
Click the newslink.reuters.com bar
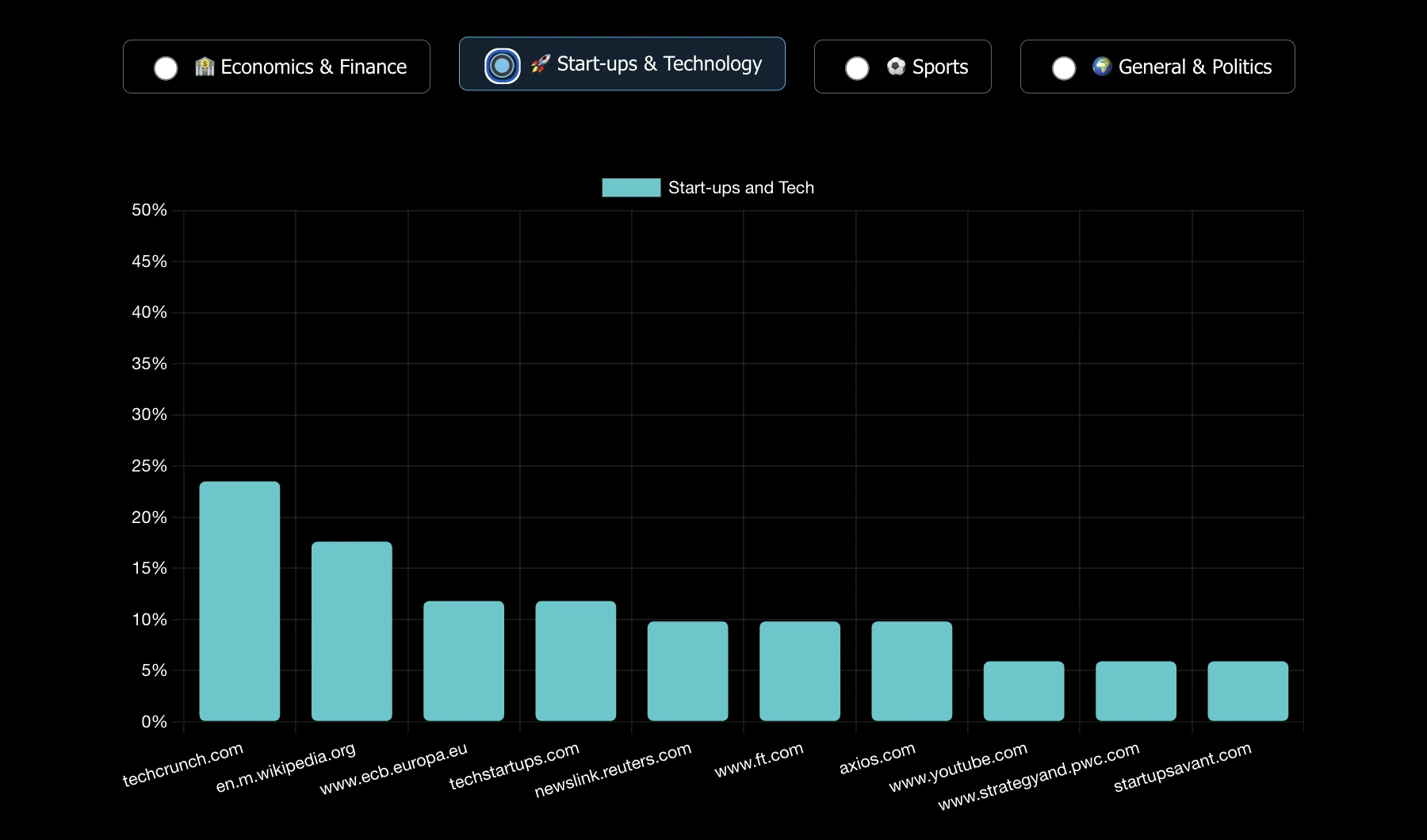pos(687,671)
